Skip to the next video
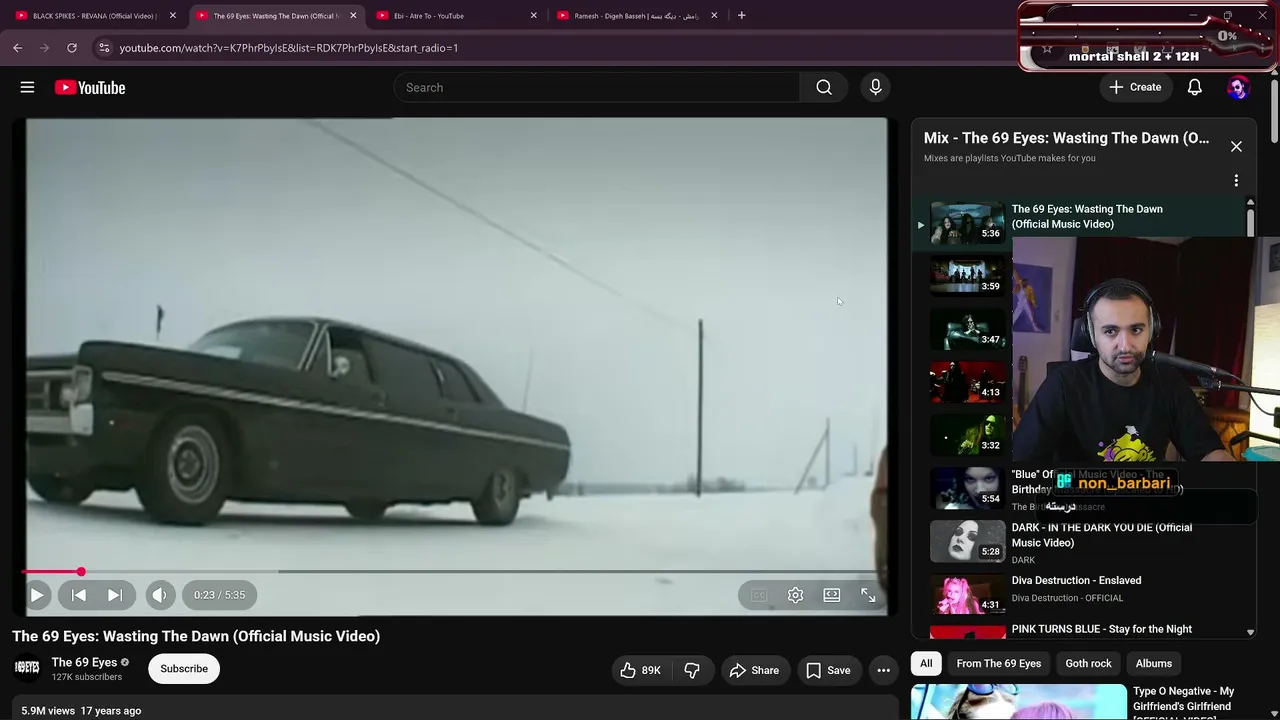1280x720 pixels. coord(115,595)
